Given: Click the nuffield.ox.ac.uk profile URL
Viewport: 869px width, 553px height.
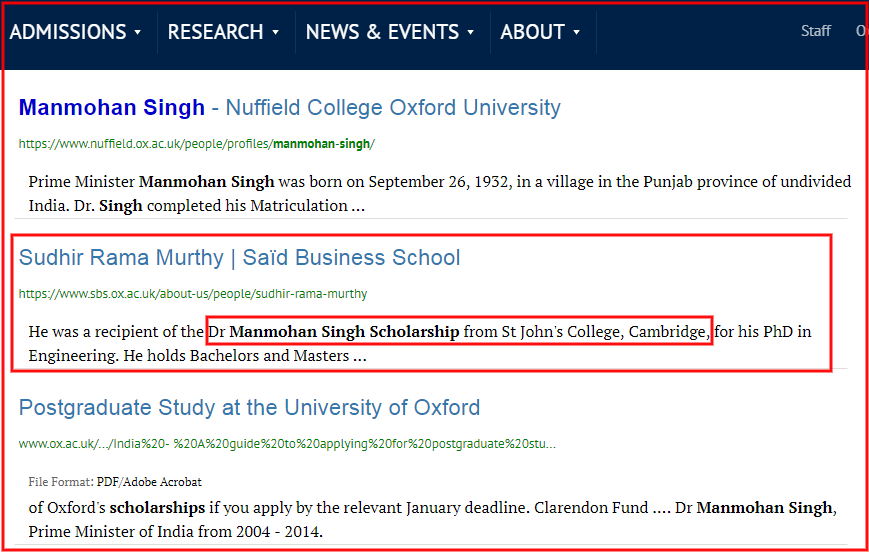Looking at the screenshot, I should click(197, 144).
